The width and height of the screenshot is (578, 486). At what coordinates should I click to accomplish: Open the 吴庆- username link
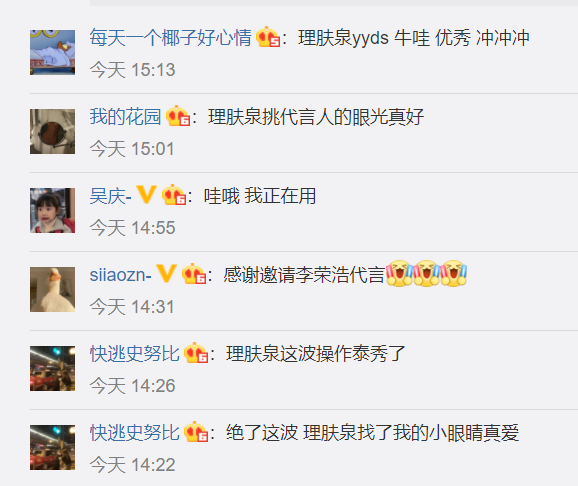click(x=111, y=196)
